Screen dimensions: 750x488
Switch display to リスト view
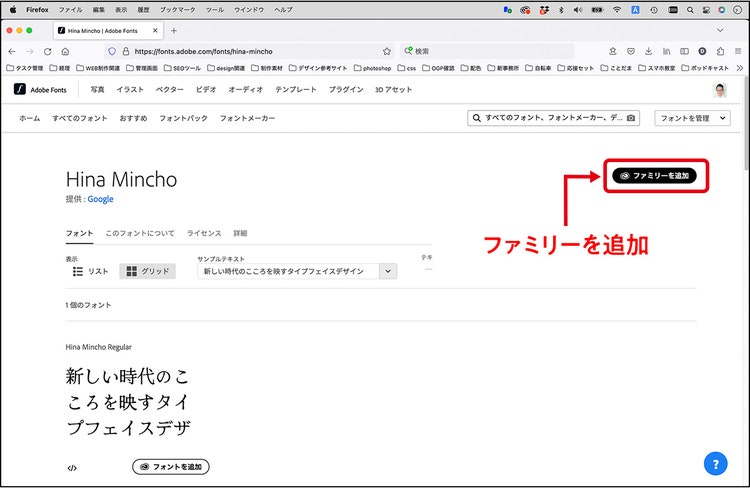pyautogui.click(x=90, y=271)
